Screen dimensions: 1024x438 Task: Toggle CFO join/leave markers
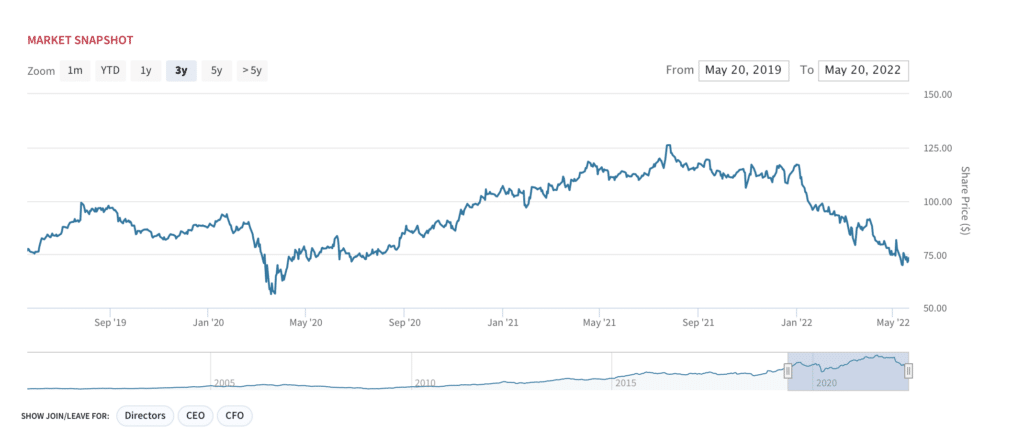point(234,415)
